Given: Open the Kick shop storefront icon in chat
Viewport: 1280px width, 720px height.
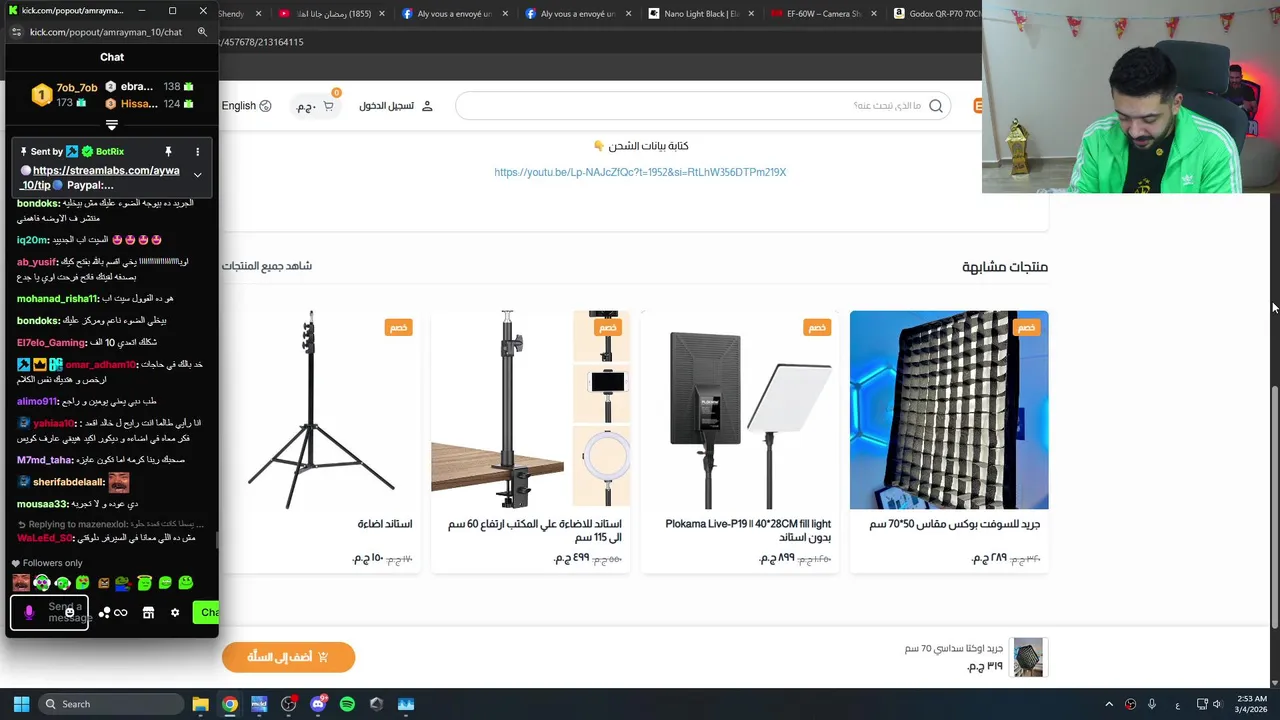Looking at the screenshot, I should [x=148, y=612].
